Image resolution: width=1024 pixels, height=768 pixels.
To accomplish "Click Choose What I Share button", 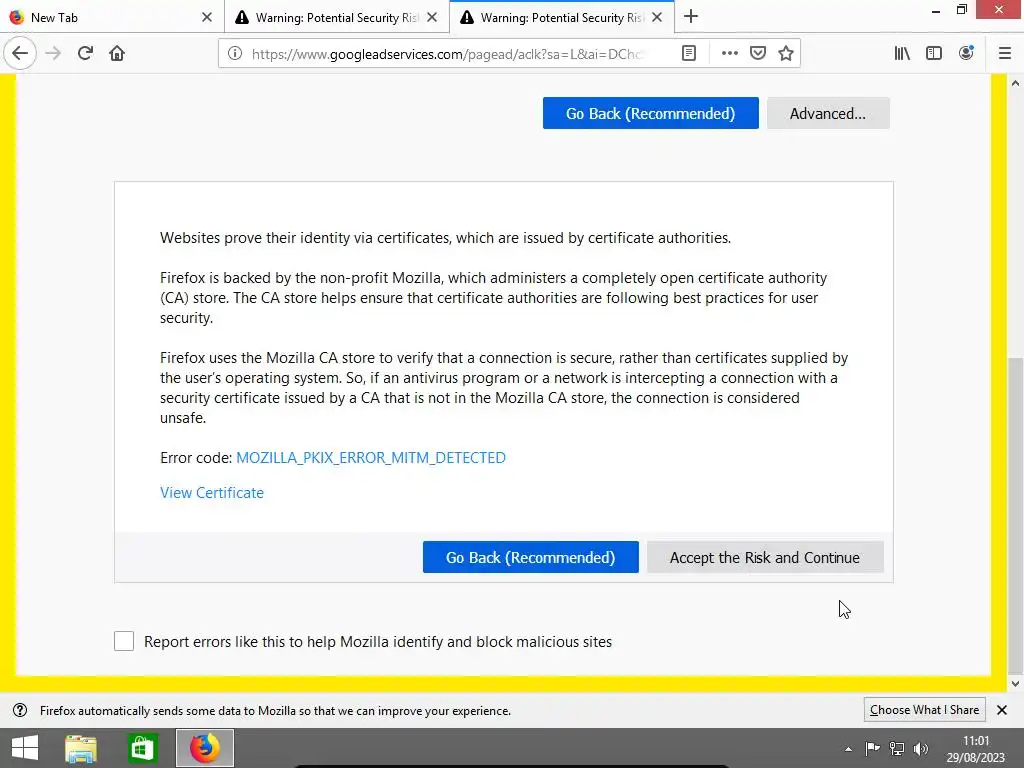I will pos(924,710).
